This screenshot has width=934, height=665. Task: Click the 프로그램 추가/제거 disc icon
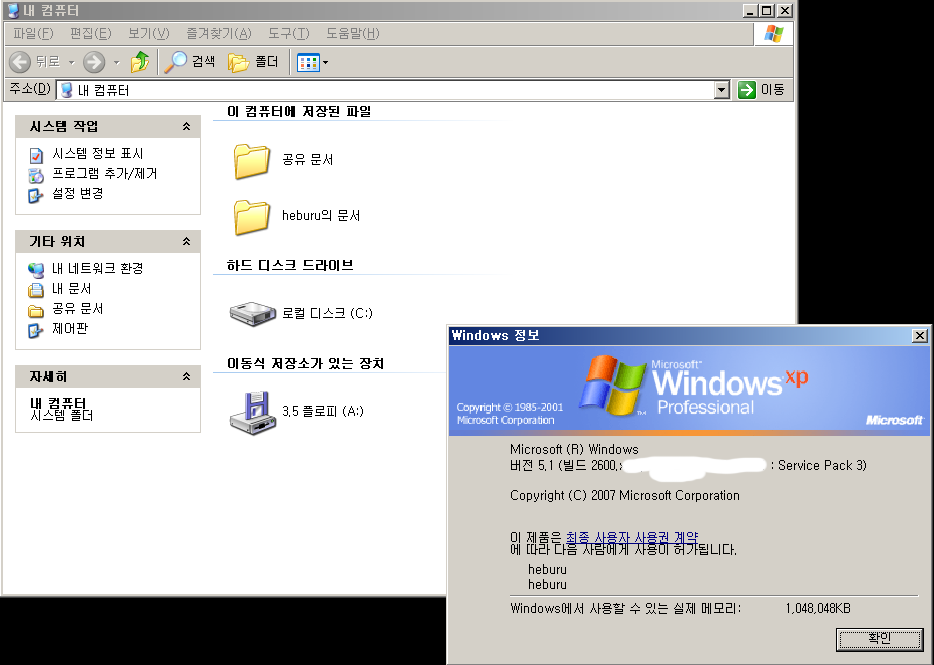pos(36,175)
